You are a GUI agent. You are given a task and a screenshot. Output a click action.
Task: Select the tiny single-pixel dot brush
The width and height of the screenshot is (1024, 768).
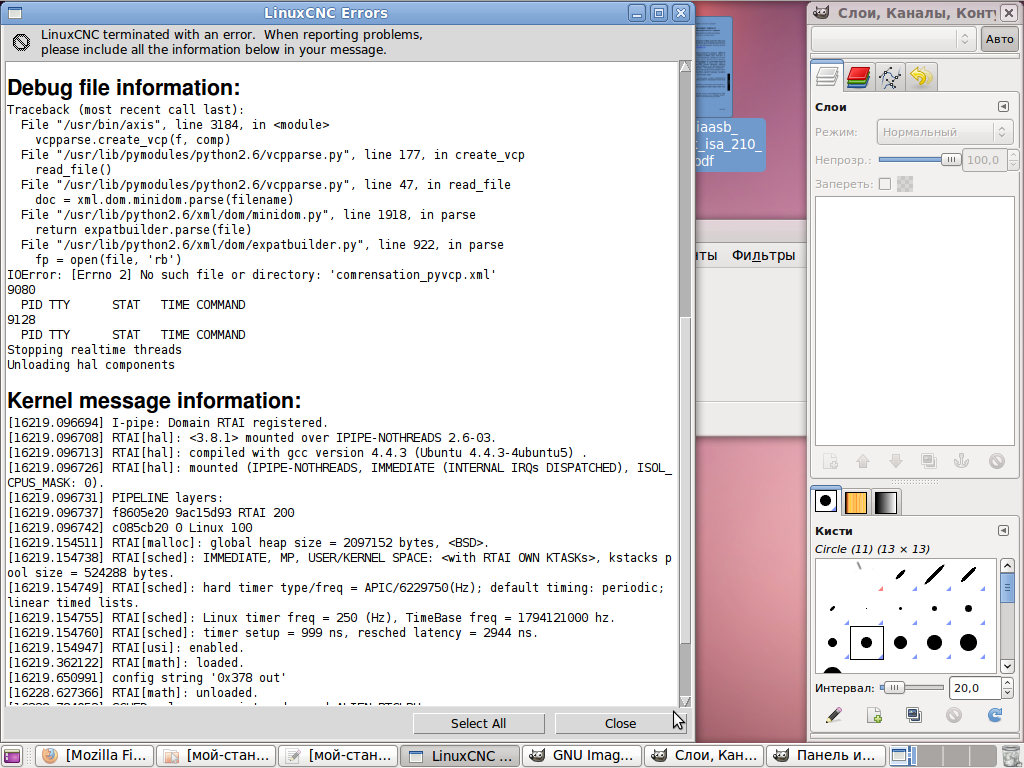click(867, 609)
